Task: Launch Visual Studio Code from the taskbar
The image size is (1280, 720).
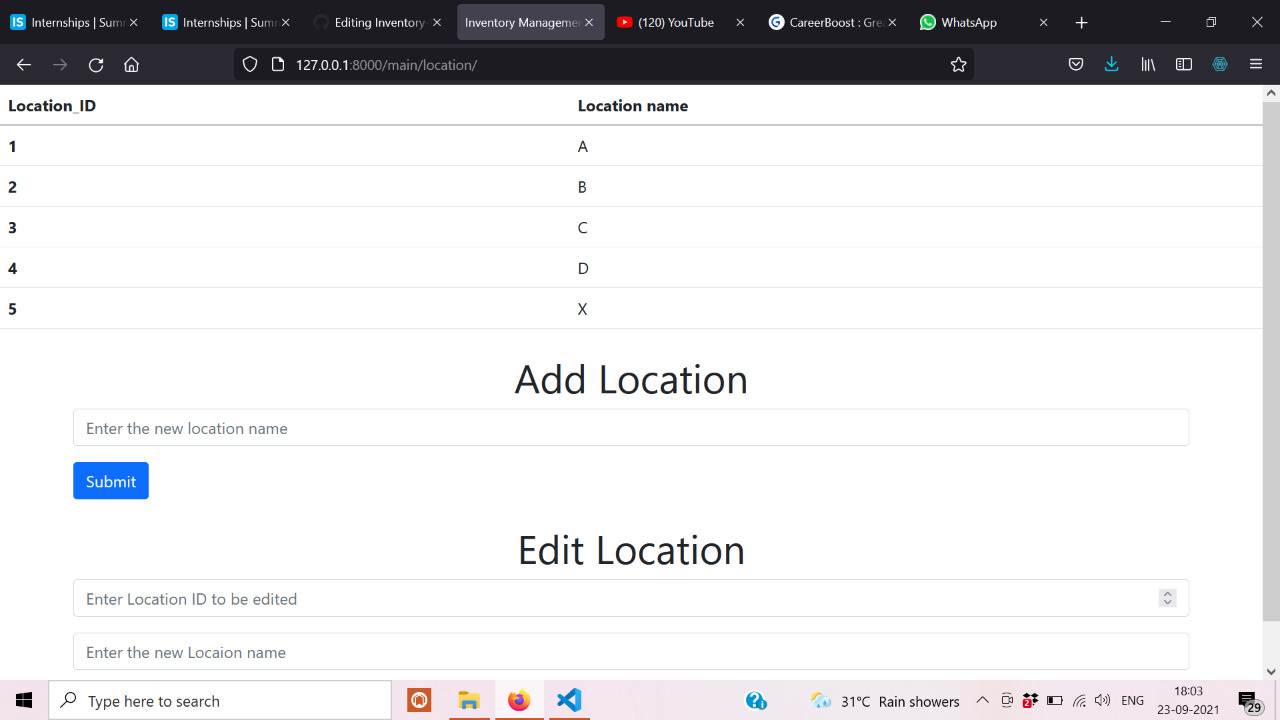Action: tap(568, 700)
